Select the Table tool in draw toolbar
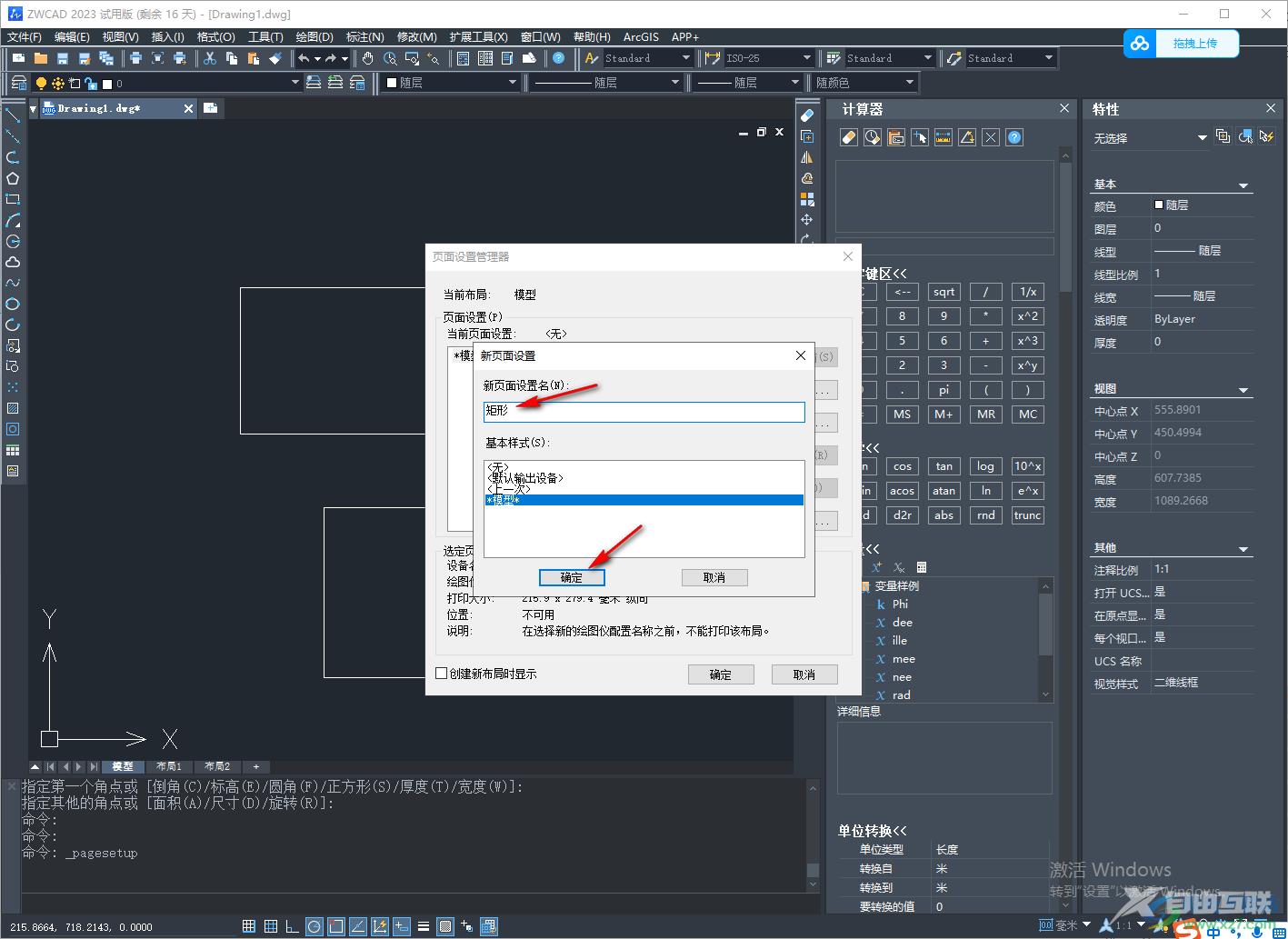The width and height of the screenshot is (1288, 939). pyautogui.click(x=13, y=450)
